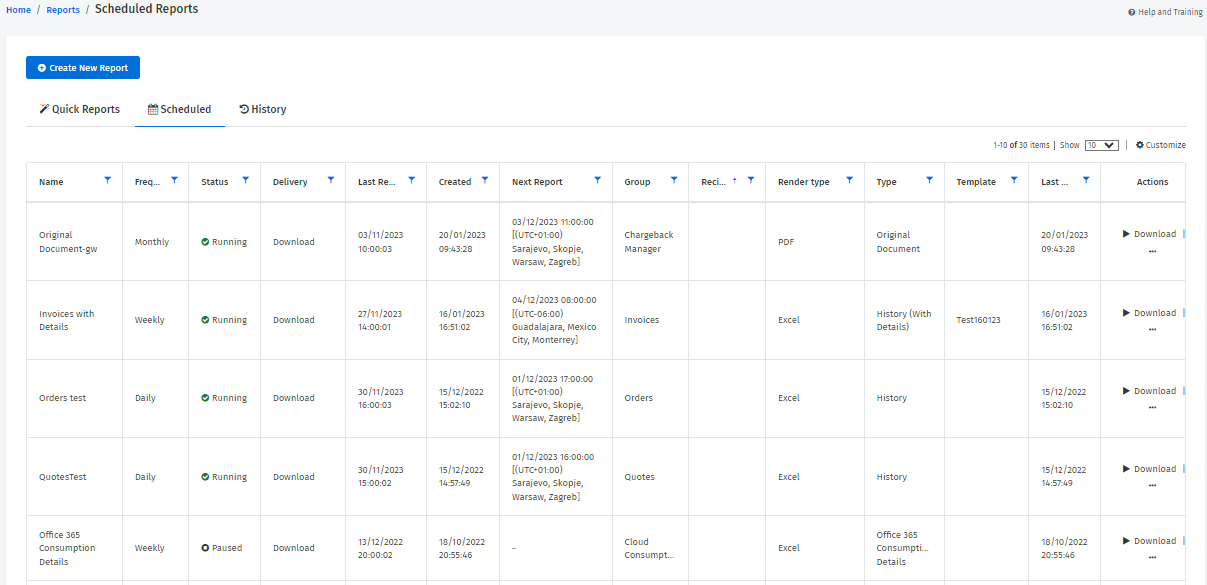This screenshot has width=1207, height=585.
Task: Click the Type column filter icon
Action: 930,181
